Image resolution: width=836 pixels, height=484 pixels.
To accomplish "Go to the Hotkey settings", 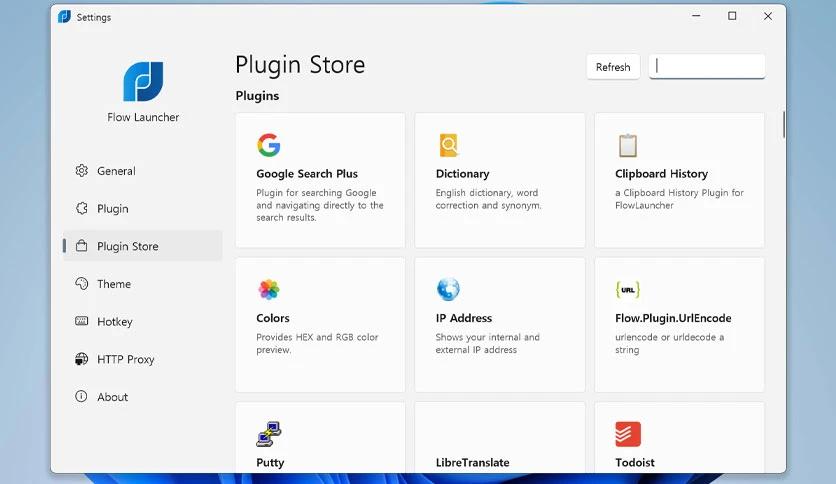I will [143, 321].
